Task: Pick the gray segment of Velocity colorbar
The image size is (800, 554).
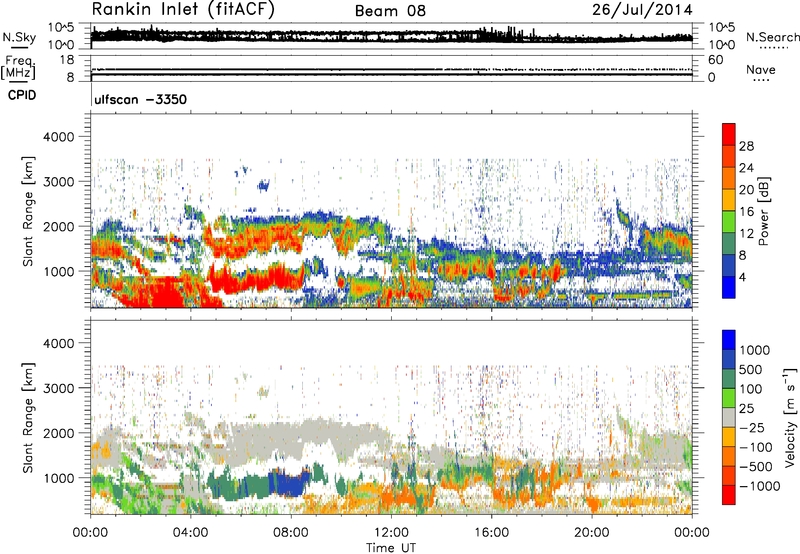Action: [x=729, y=417]
